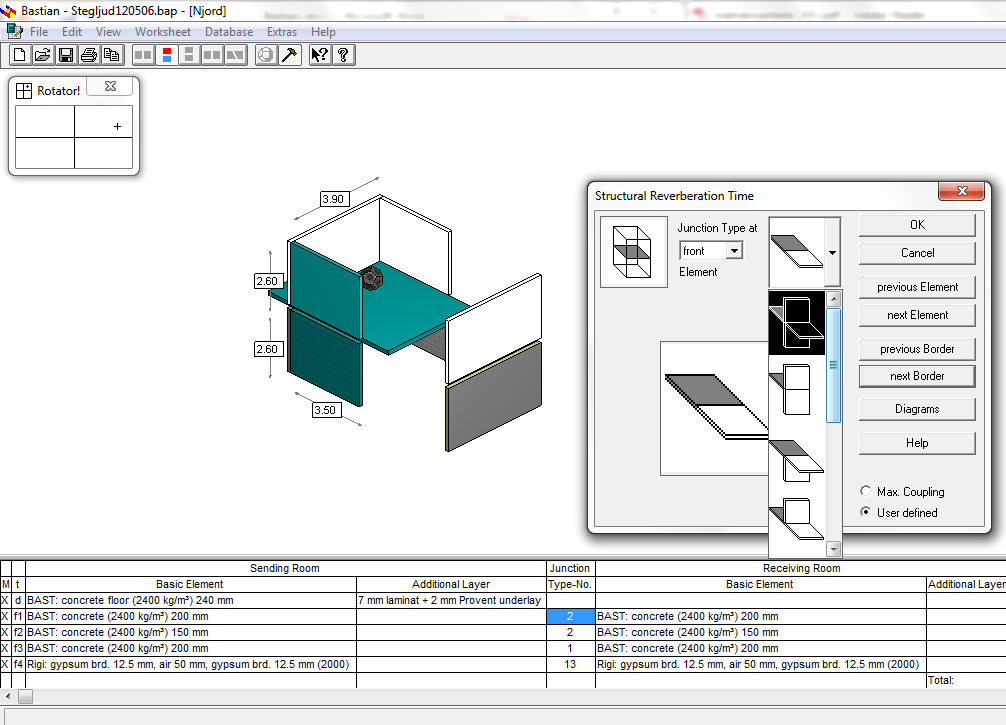Open the View menu
Viewport: 1006px width, 725px height.
pyautogui.click(x=108, y=31)
